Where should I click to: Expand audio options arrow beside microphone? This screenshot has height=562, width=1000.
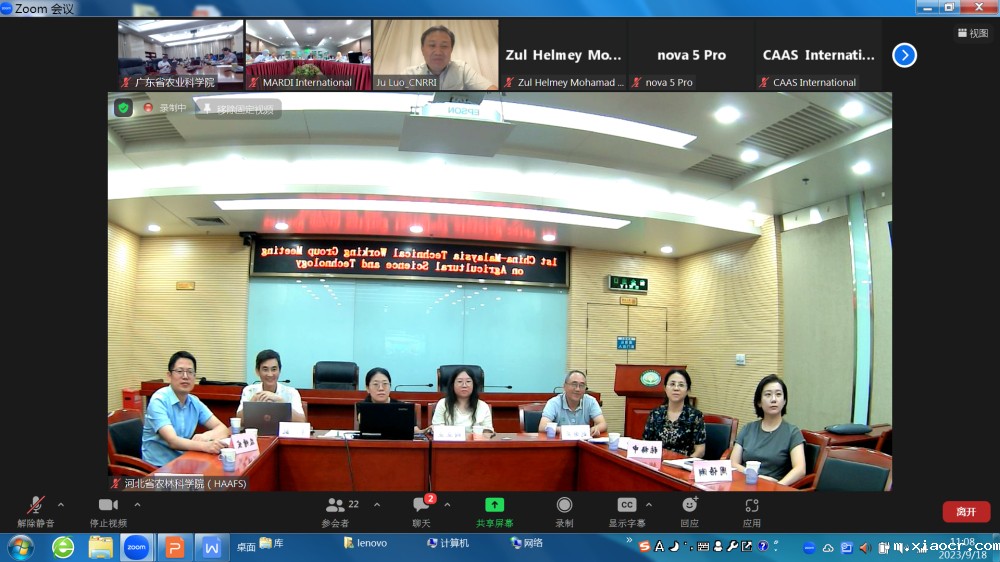[x=61, y=505]
